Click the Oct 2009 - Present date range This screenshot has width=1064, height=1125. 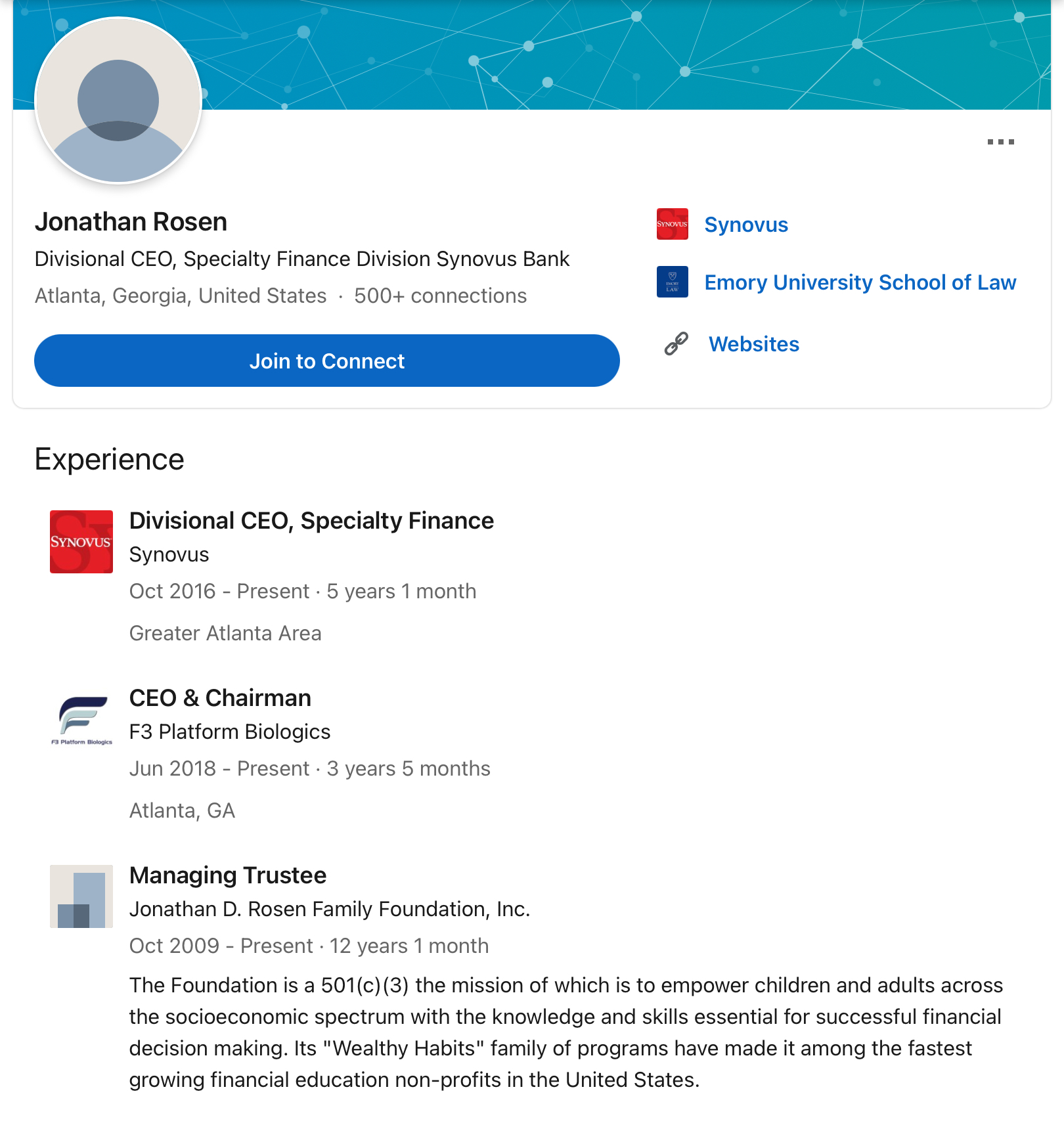(221, 946)
